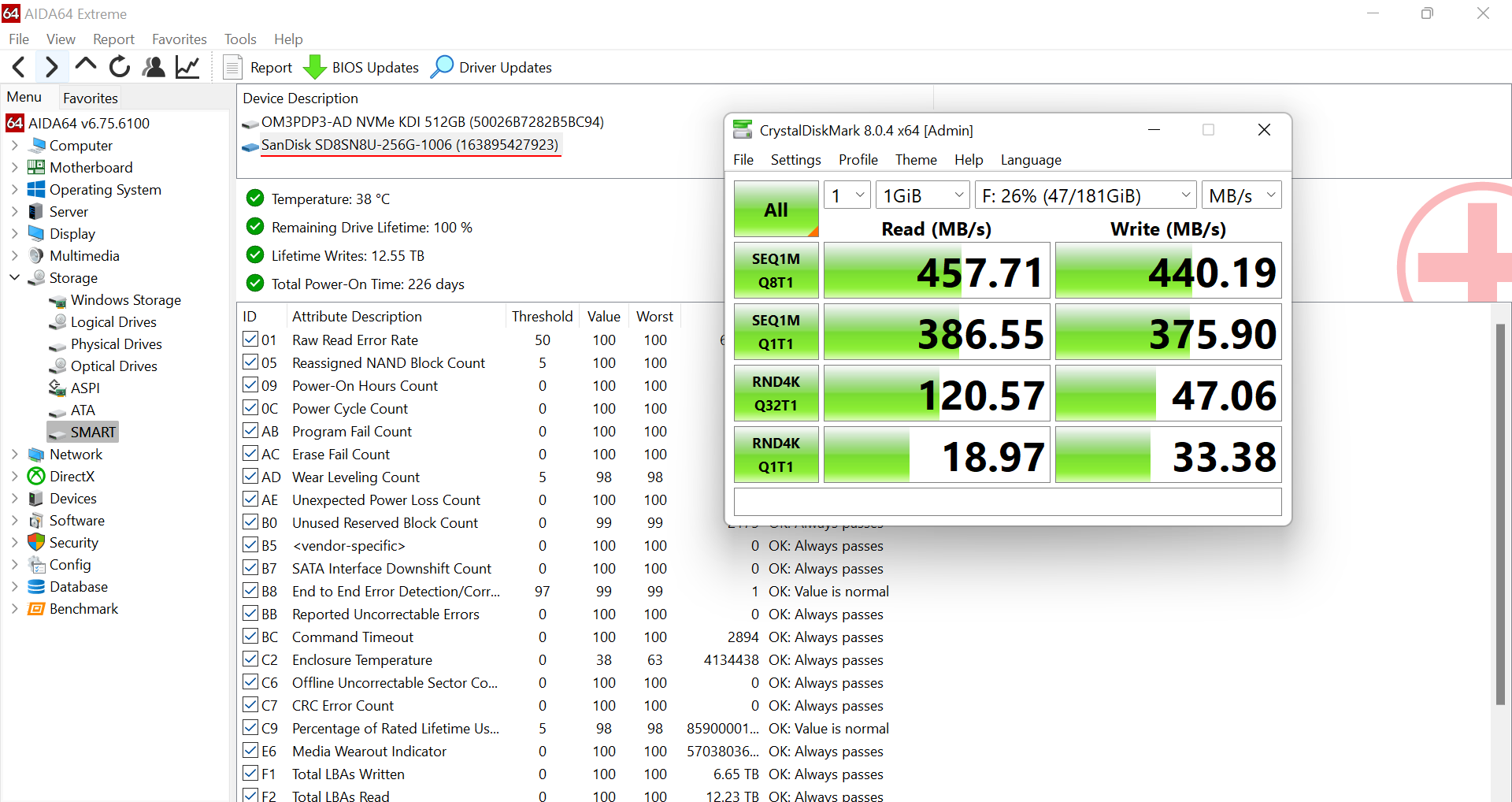Select the OM3PDP3-AD NVMe drive icon
The width and height of the screenshot is (1512, 802).
[250, 123]
